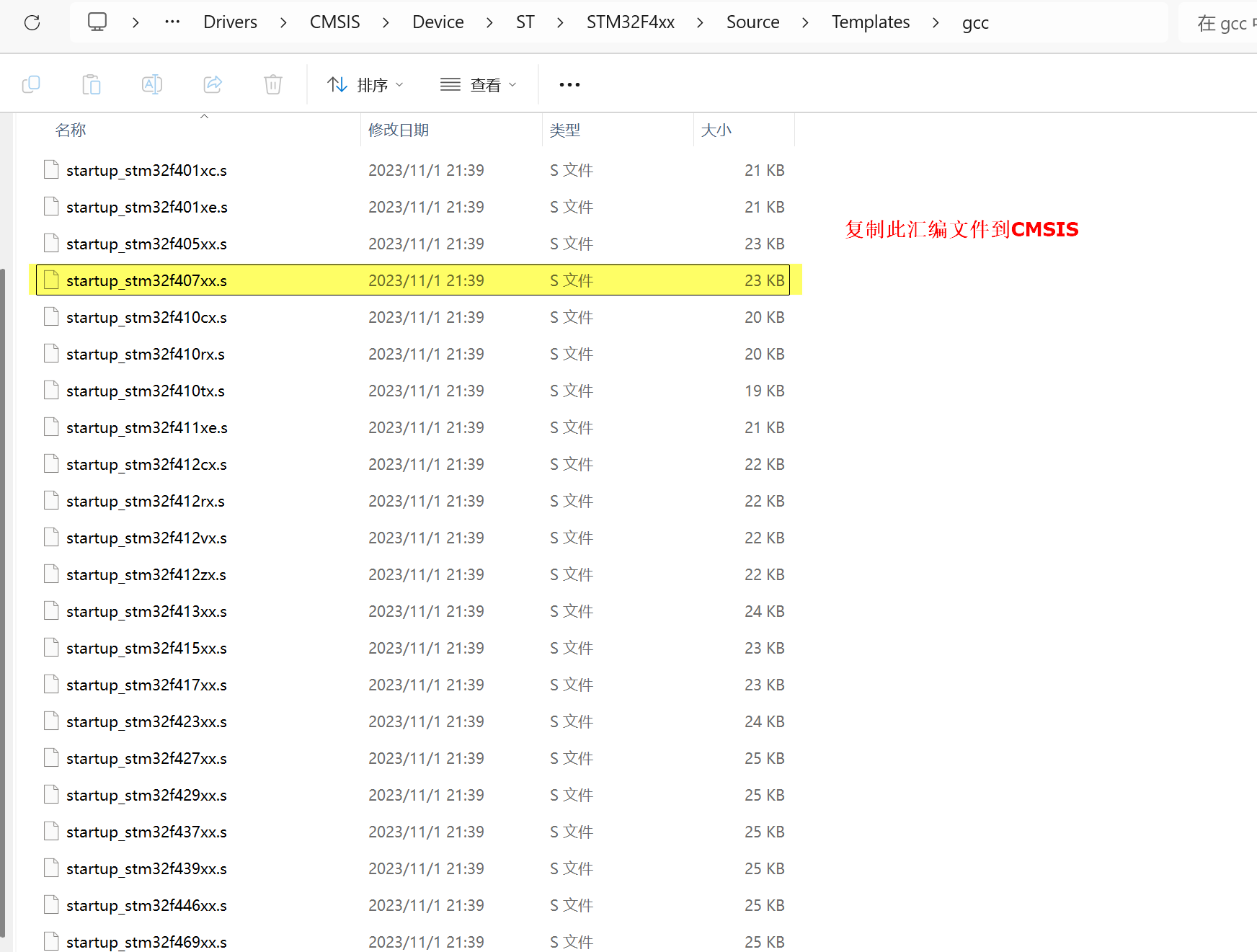Expand chevron after ST breadcrumb
Viewport: 1257px width, 952px height.
point(561,22)
